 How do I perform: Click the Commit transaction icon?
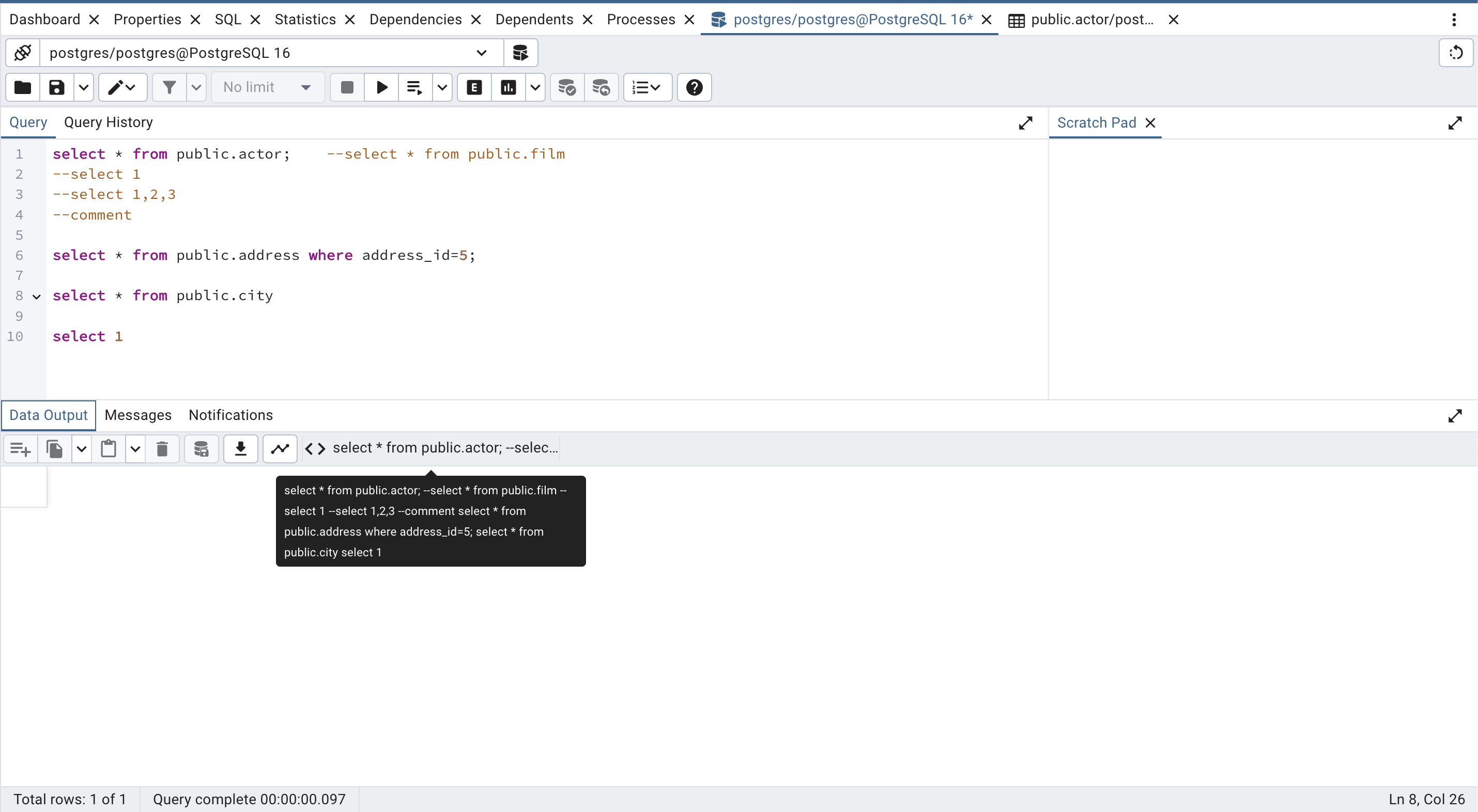point(567,87)
